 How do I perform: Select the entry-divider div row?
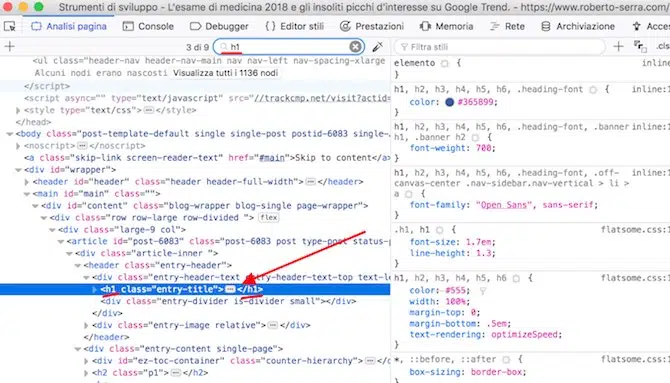[x=195, y=301]
